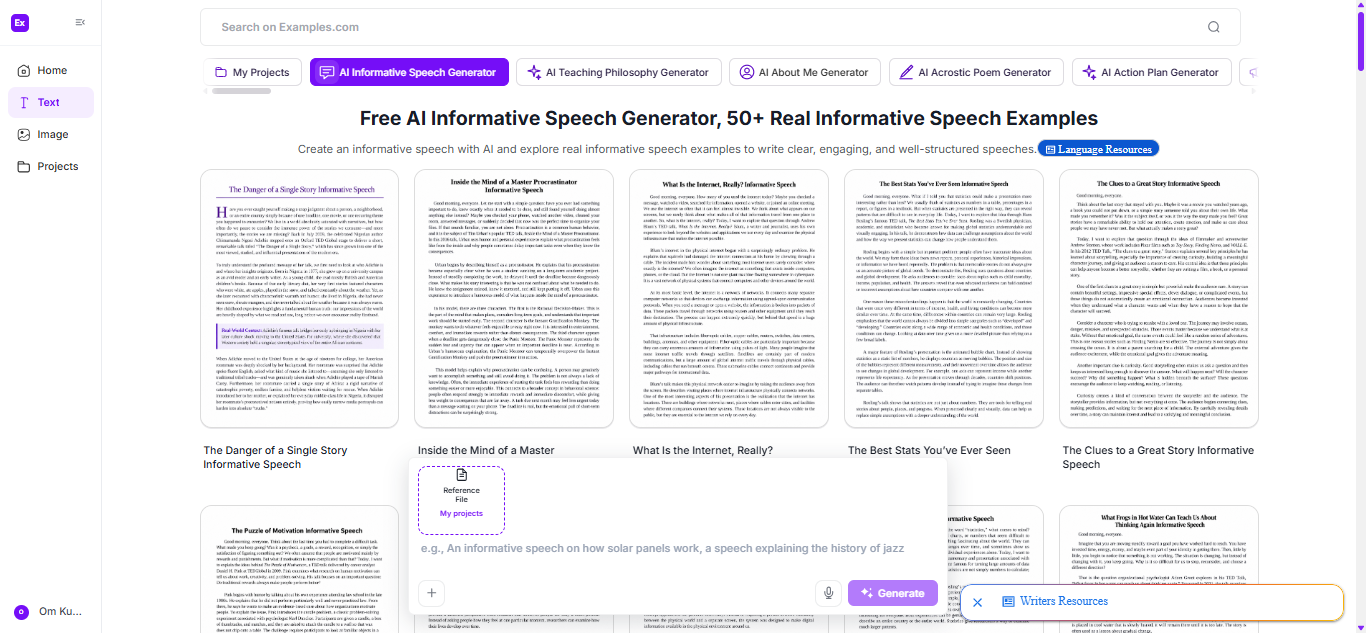Viewport: 1366px width, 633px height.
Task: Click the partially visible tab at row end
Action: click(1249, 72)
